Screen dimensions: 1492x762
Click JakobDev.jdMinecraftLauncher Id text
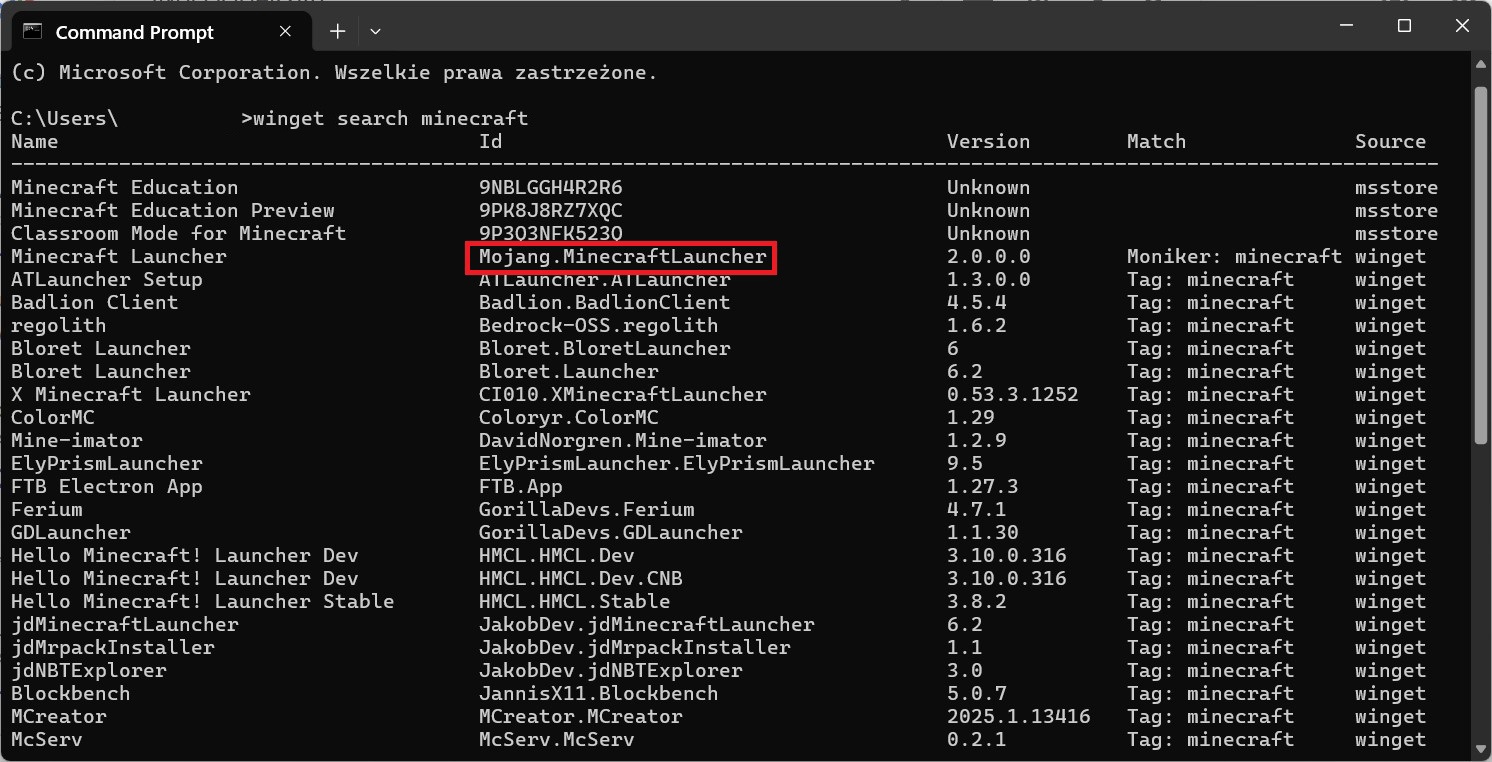coord(646,625)
